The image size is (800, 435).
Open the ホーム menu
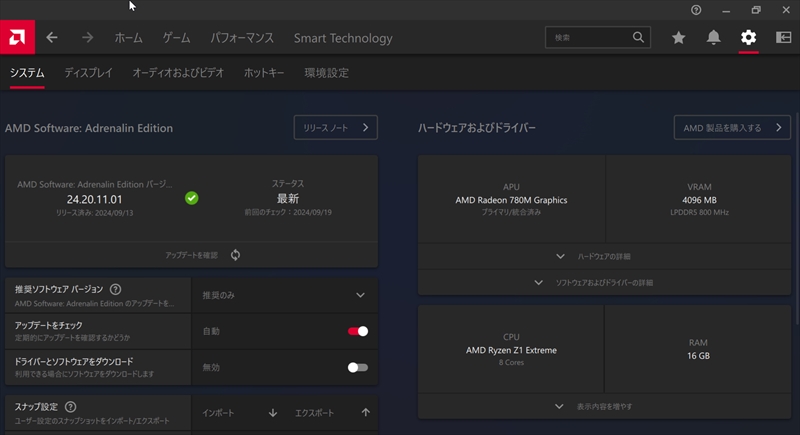click(x=129, y=38)
